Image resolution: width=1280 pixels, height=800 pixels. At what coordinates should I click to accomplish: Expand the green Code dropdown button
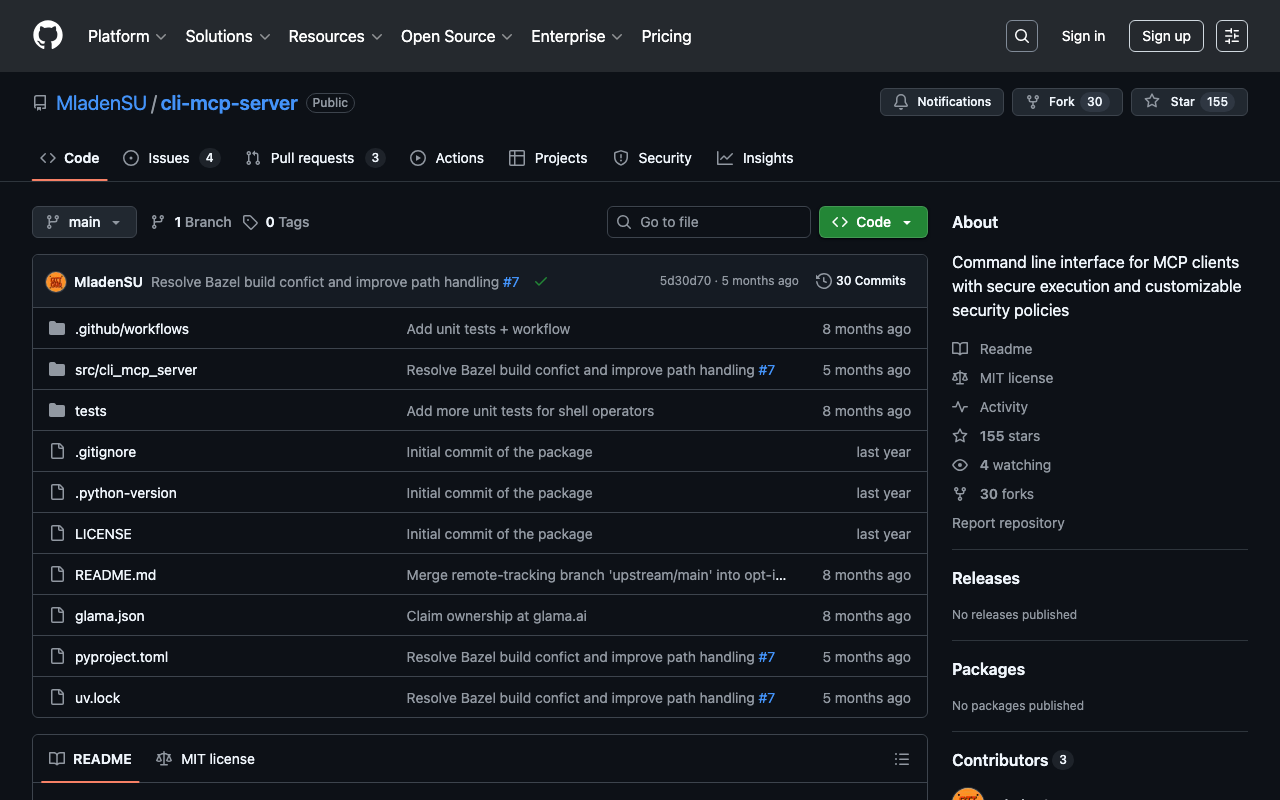point(872,222)
